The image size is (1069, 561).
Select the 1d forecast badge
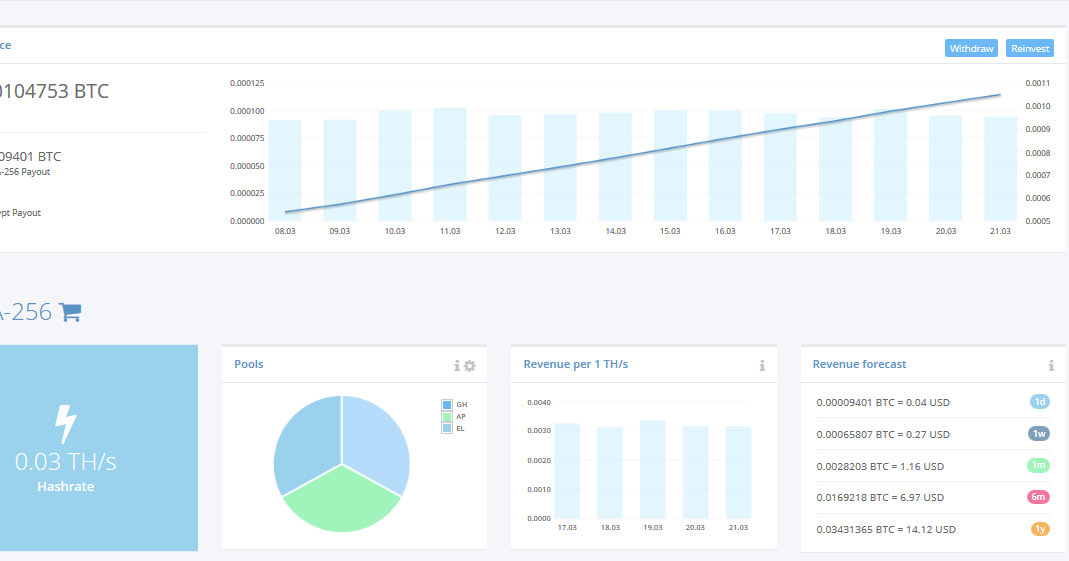[1040, 402]
